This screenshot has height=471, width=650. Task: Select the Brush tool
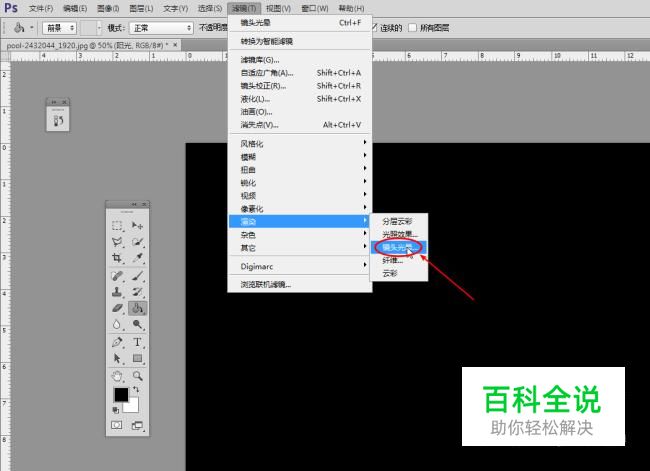[x=137, y=276]
